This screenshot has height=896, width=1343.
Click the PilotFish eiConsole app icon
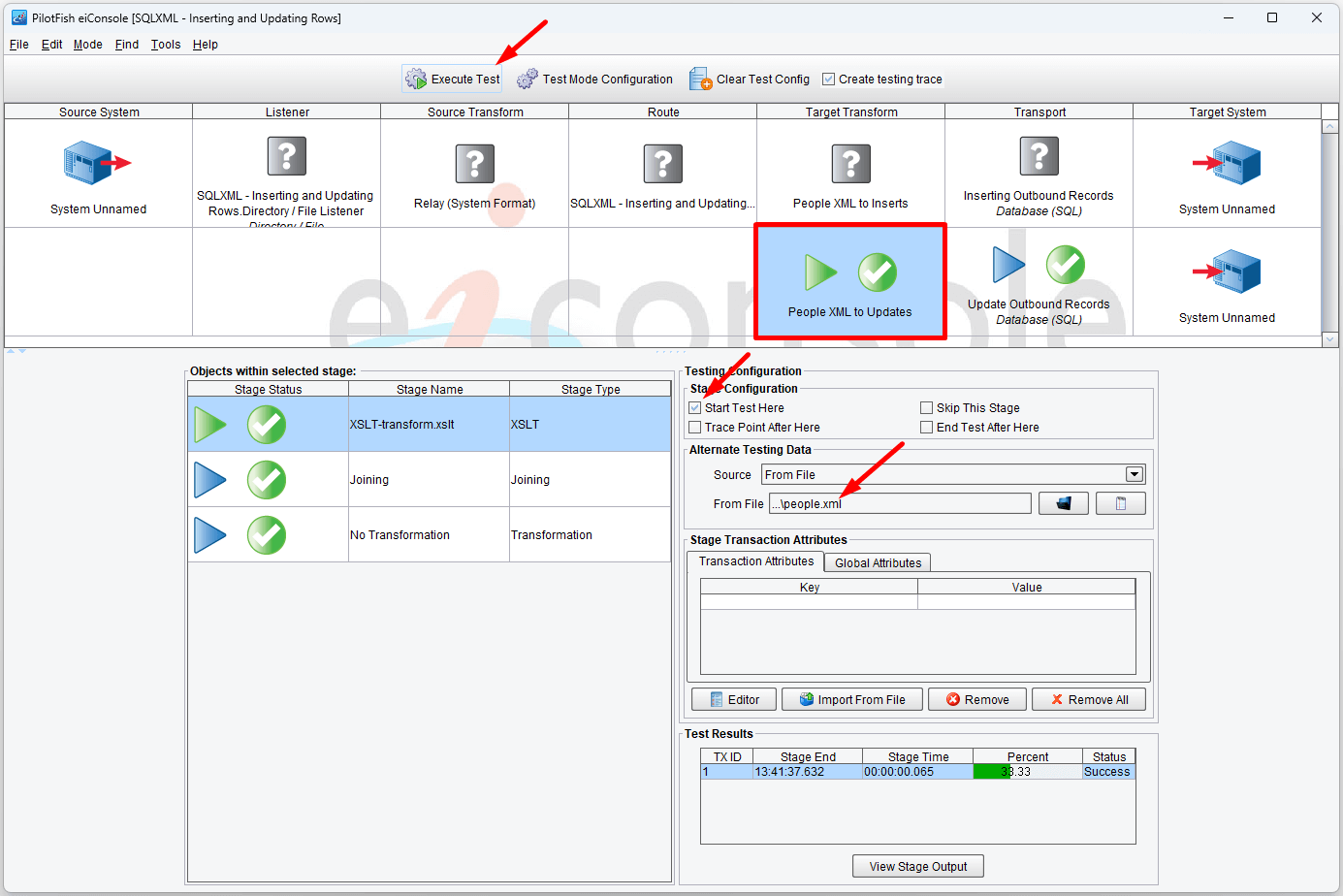19,17
